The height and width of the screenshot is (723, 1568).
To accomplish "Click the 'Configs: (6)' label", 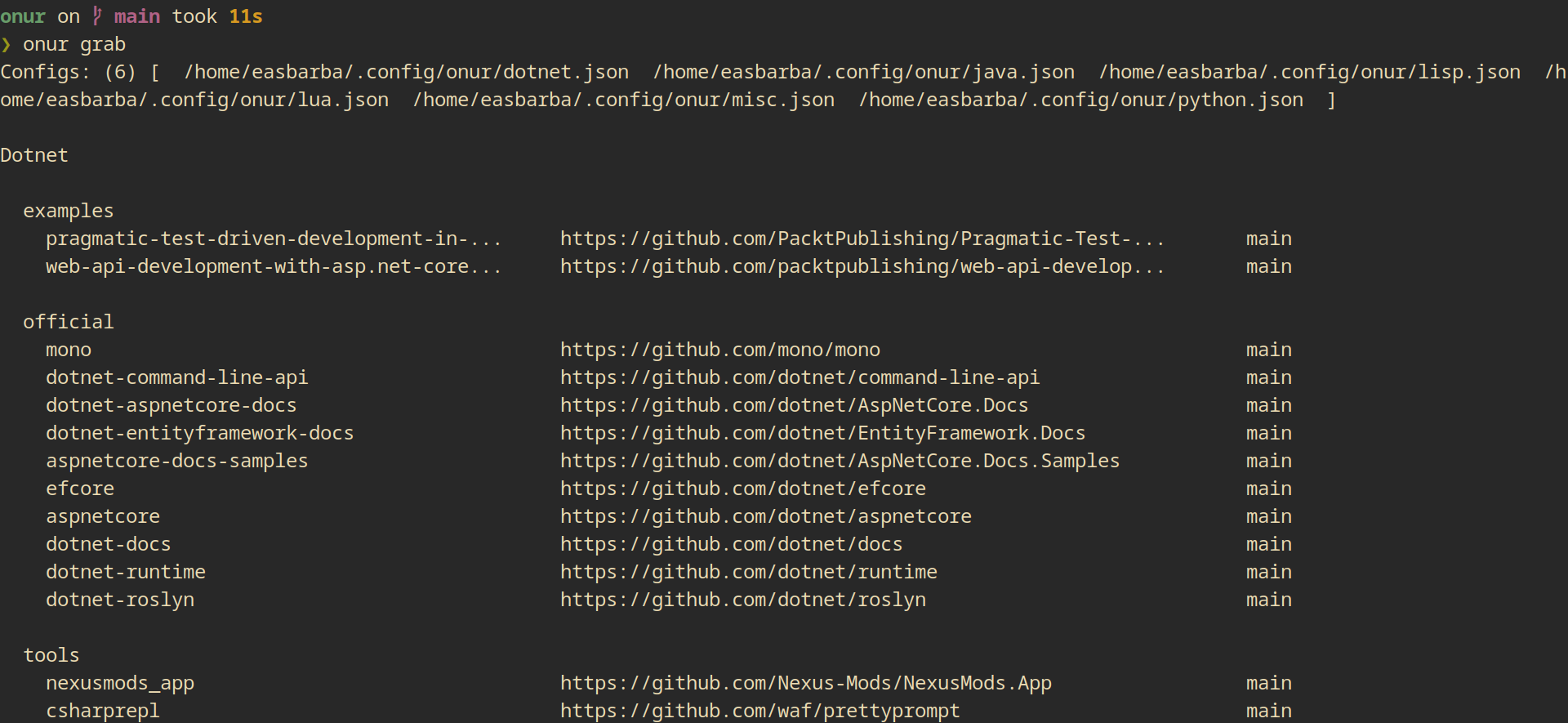I will click(69, 72).
